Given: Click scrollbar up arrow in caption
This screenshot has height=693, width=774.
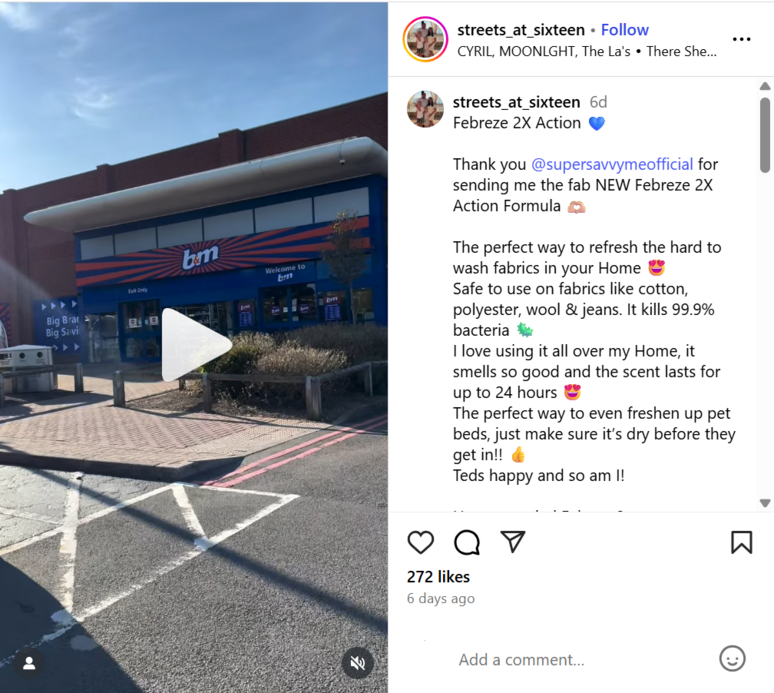Looking at the screenshot, I should pyautogui.click(x=765, y=86).
